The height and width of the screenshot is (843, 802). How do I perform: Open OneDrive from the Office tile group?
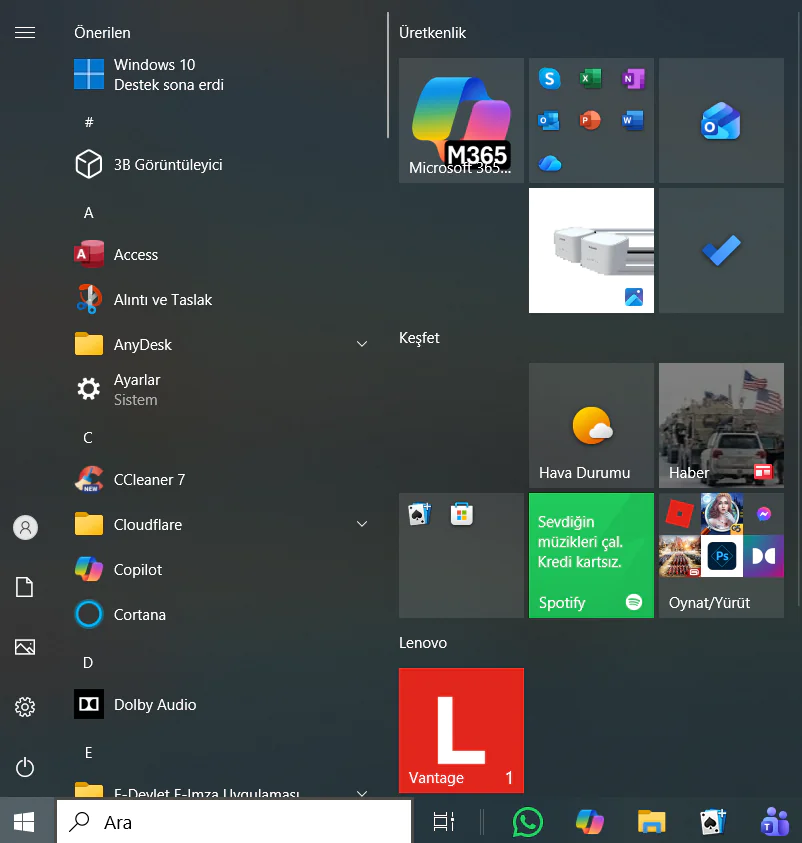549,162
